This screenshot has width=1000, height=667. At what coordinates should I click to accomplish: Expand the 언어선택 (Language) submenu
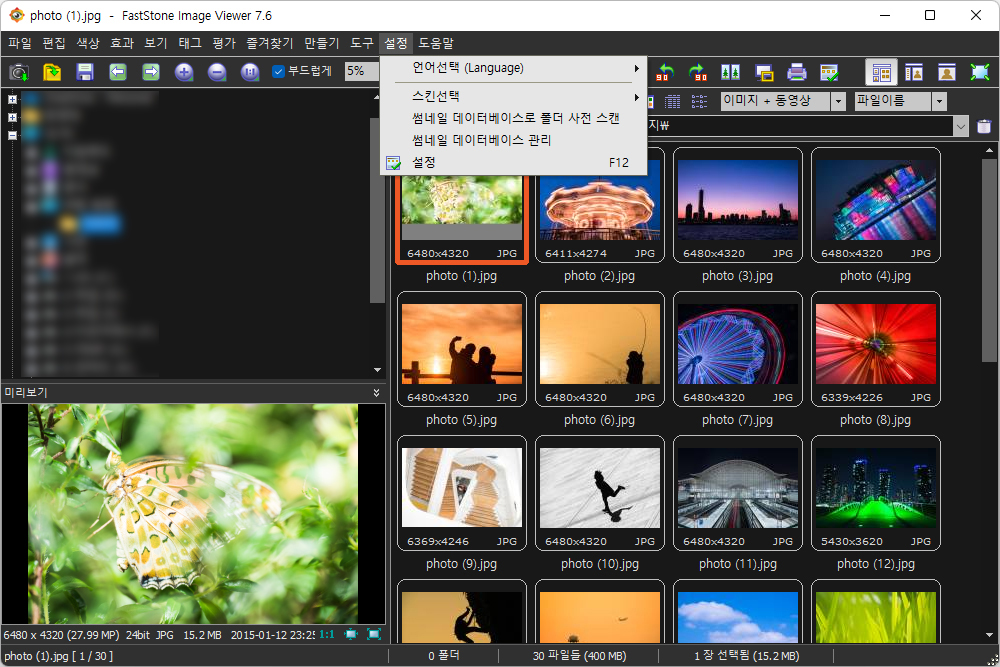pyautogui.click(x=513, y=68)
